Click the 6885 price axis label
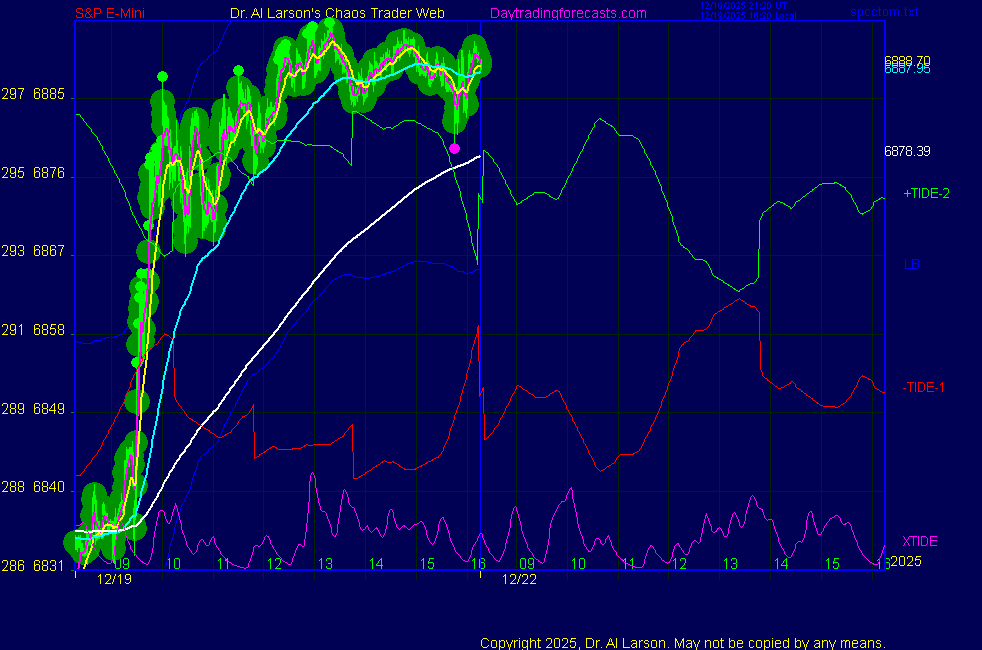982x650 pixels. click(49, 96)
